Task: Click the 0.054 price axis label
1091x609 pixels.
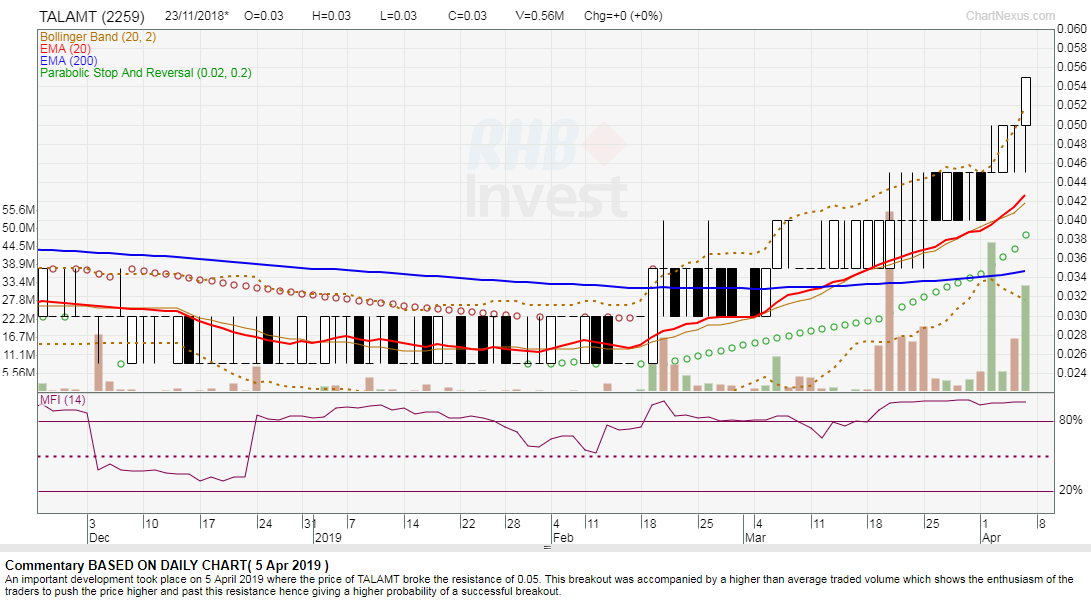Action: coord(1072,86)
